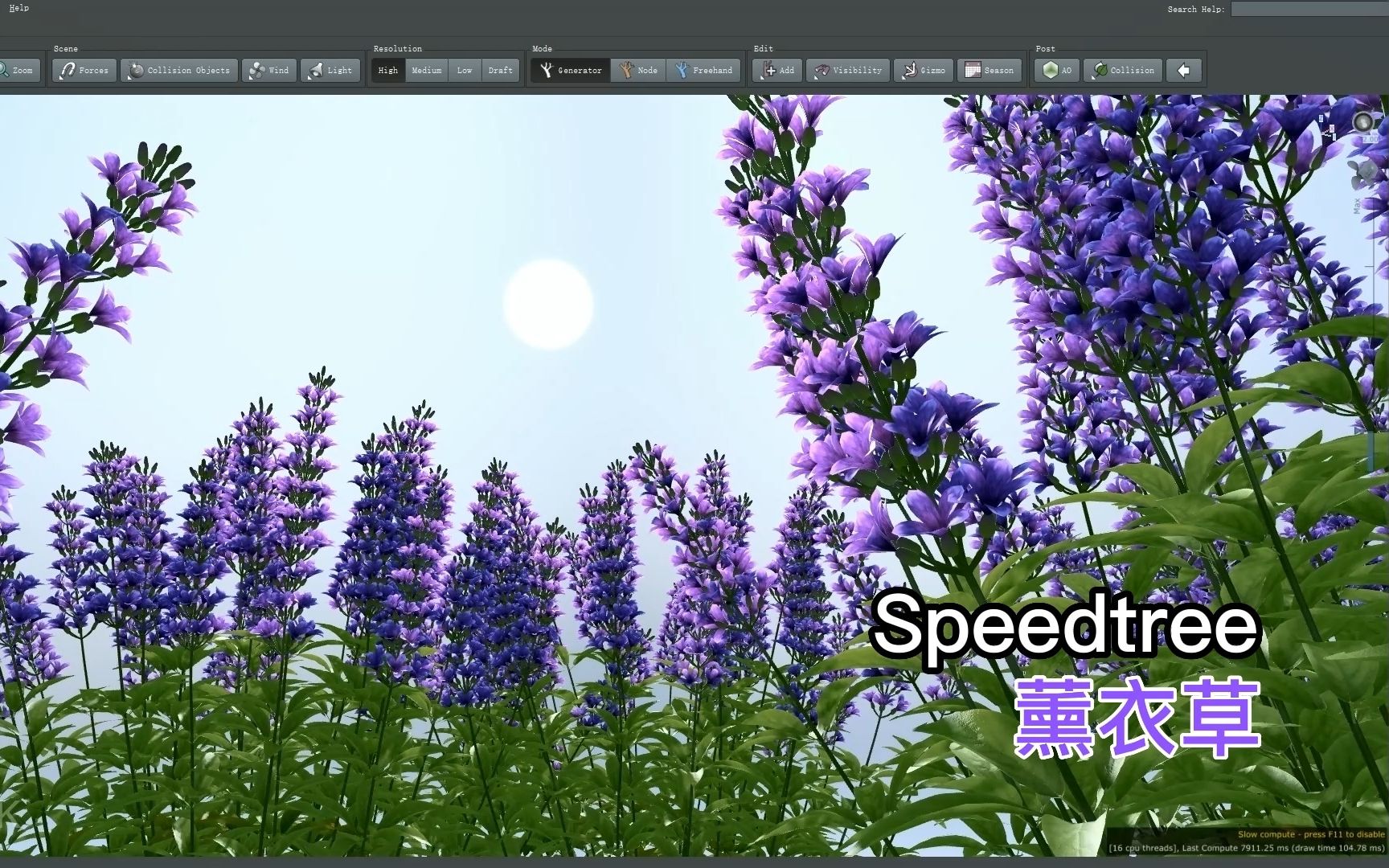Toggle AO ambient occlusion post effect

(x=1057, y=71)
